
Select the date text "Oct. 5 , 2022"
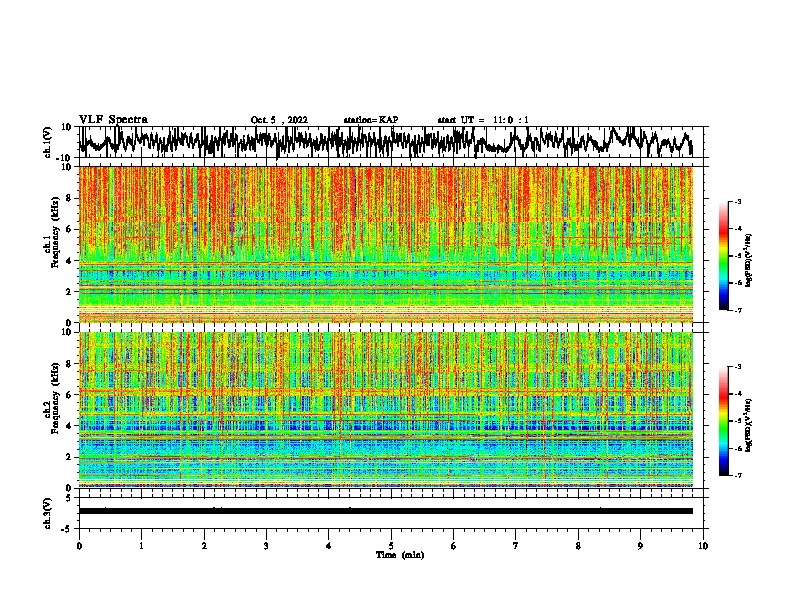point(279,120)
